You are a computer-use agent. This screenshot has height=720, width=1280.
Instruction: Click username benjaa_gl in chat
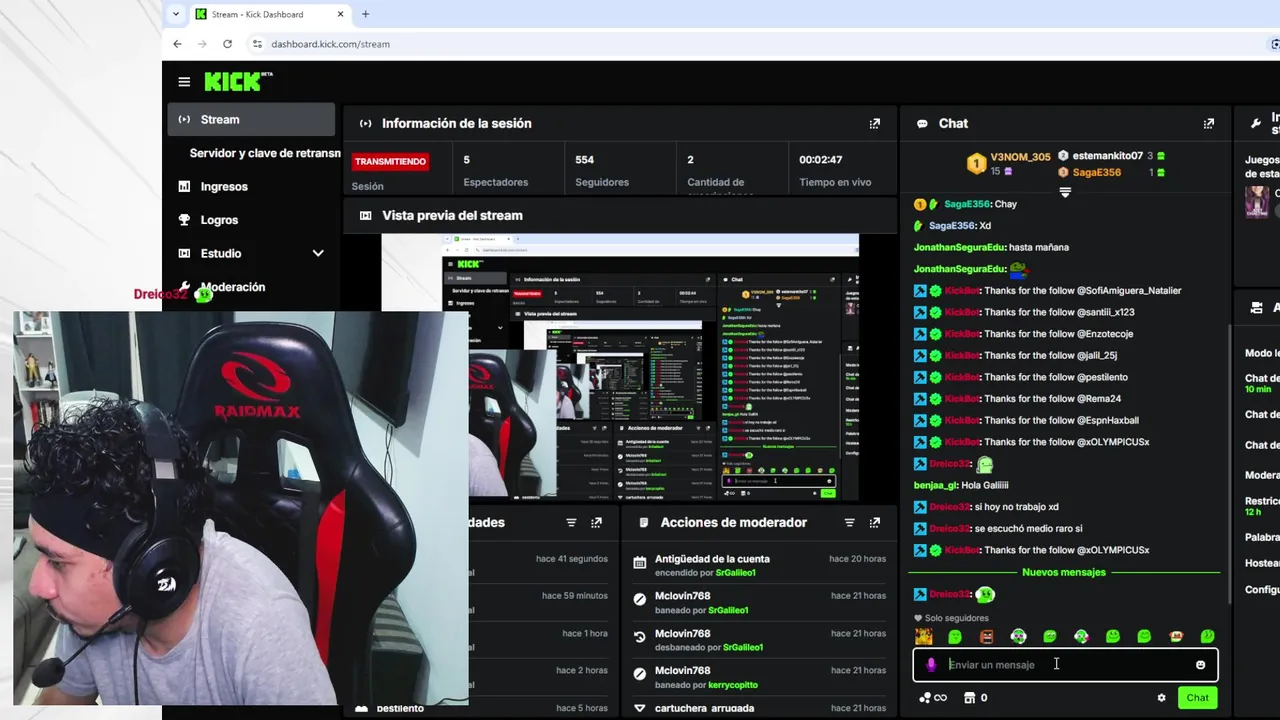pos(935,485)
